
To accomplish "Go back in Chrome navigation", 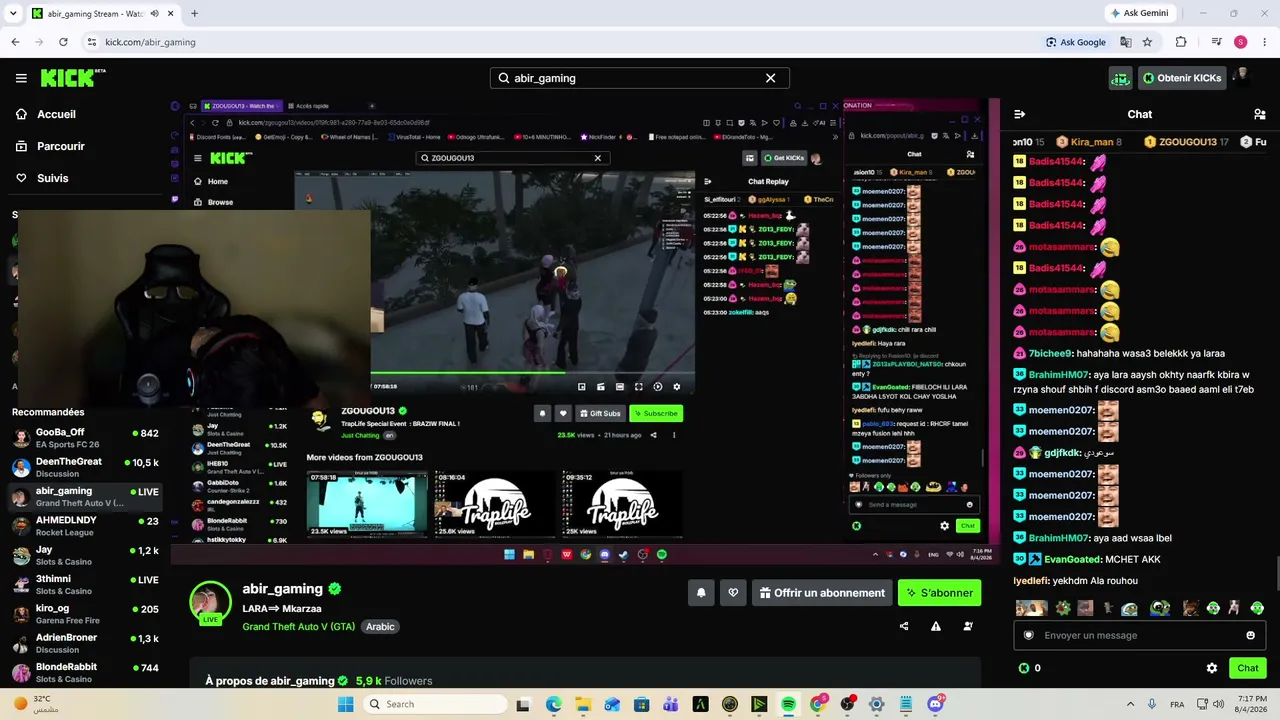I will point(15,42).
